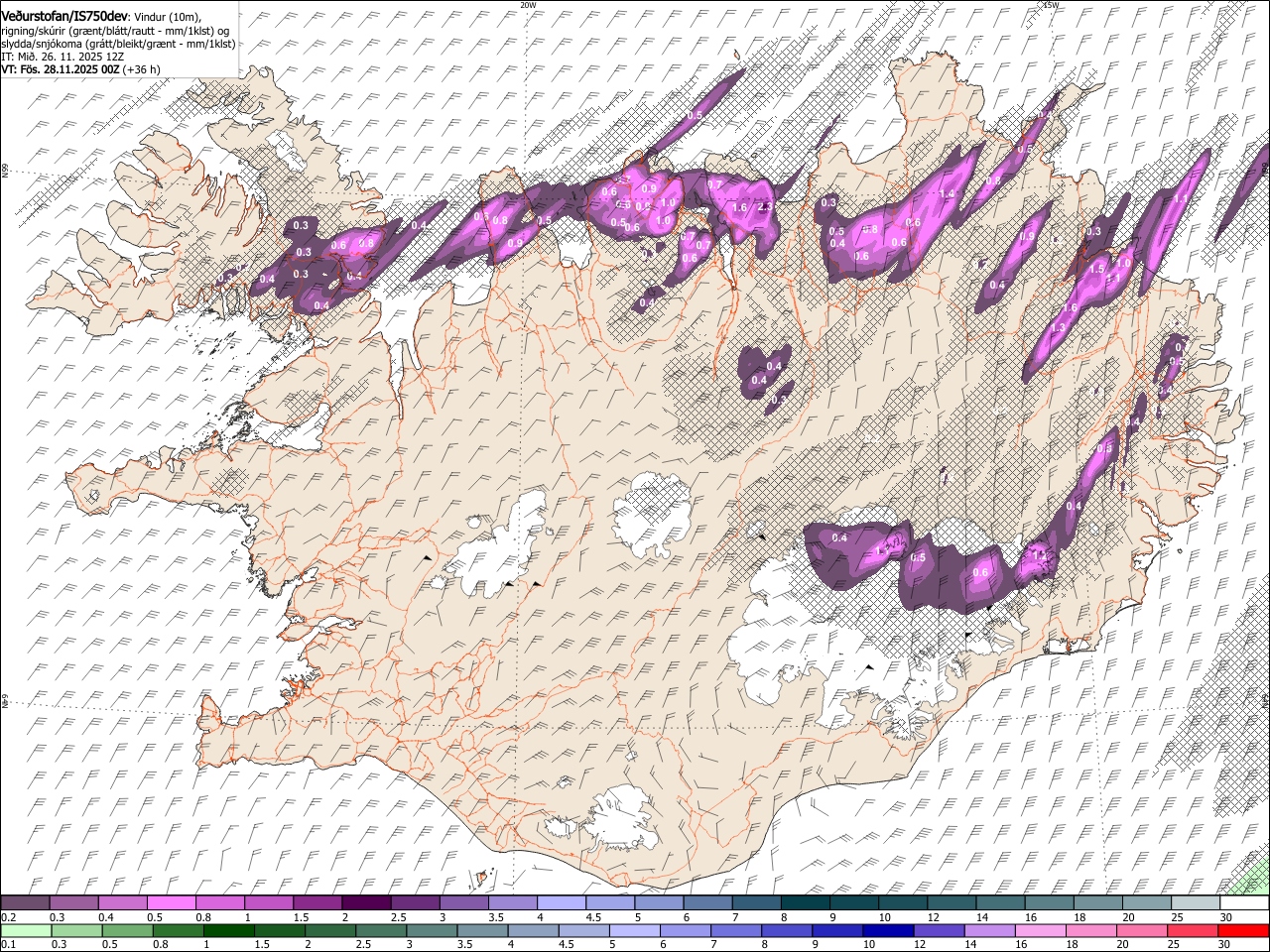Click upper legend swatch between 3 and 3.5
Viewport: 1270px width, 952px height.
click(463, 903)
